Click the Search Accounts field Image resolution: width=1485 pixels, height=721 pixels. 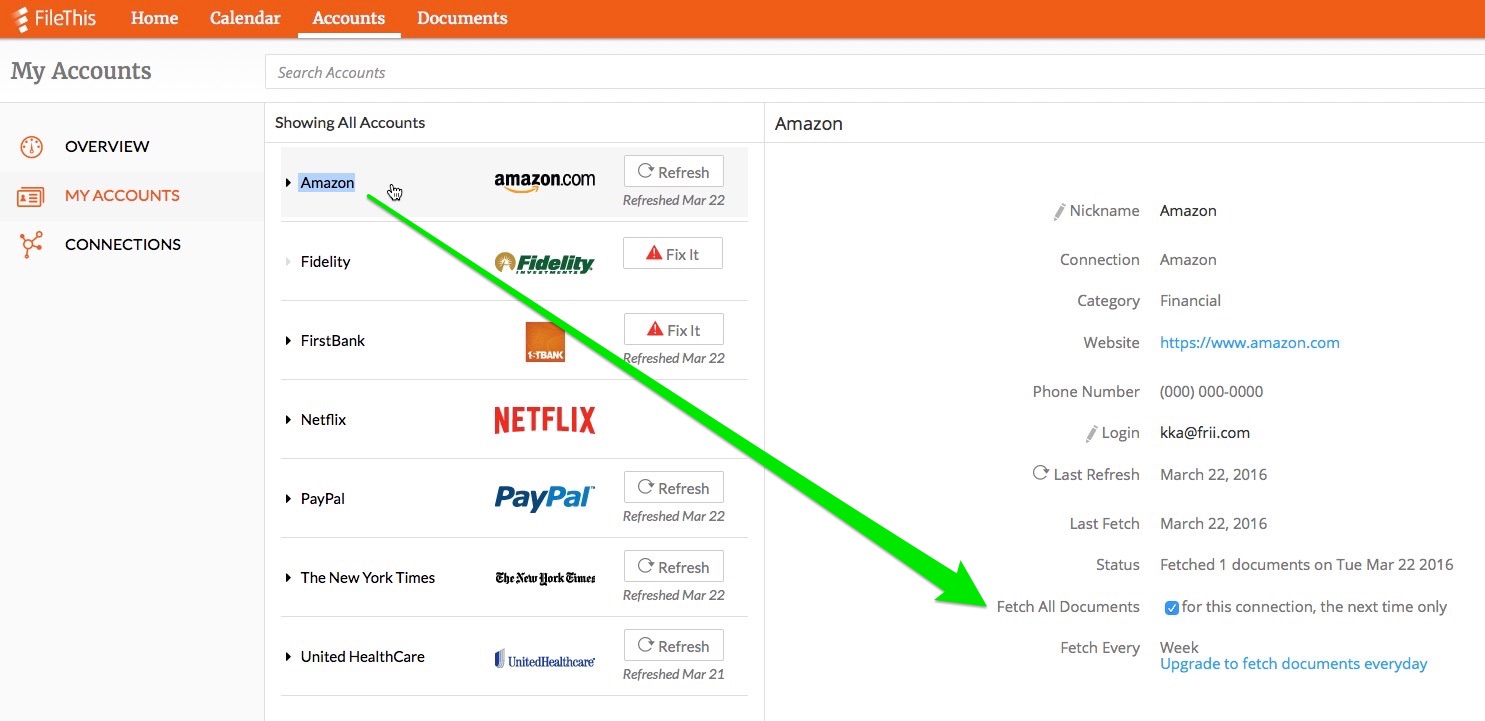coord(875,72)
